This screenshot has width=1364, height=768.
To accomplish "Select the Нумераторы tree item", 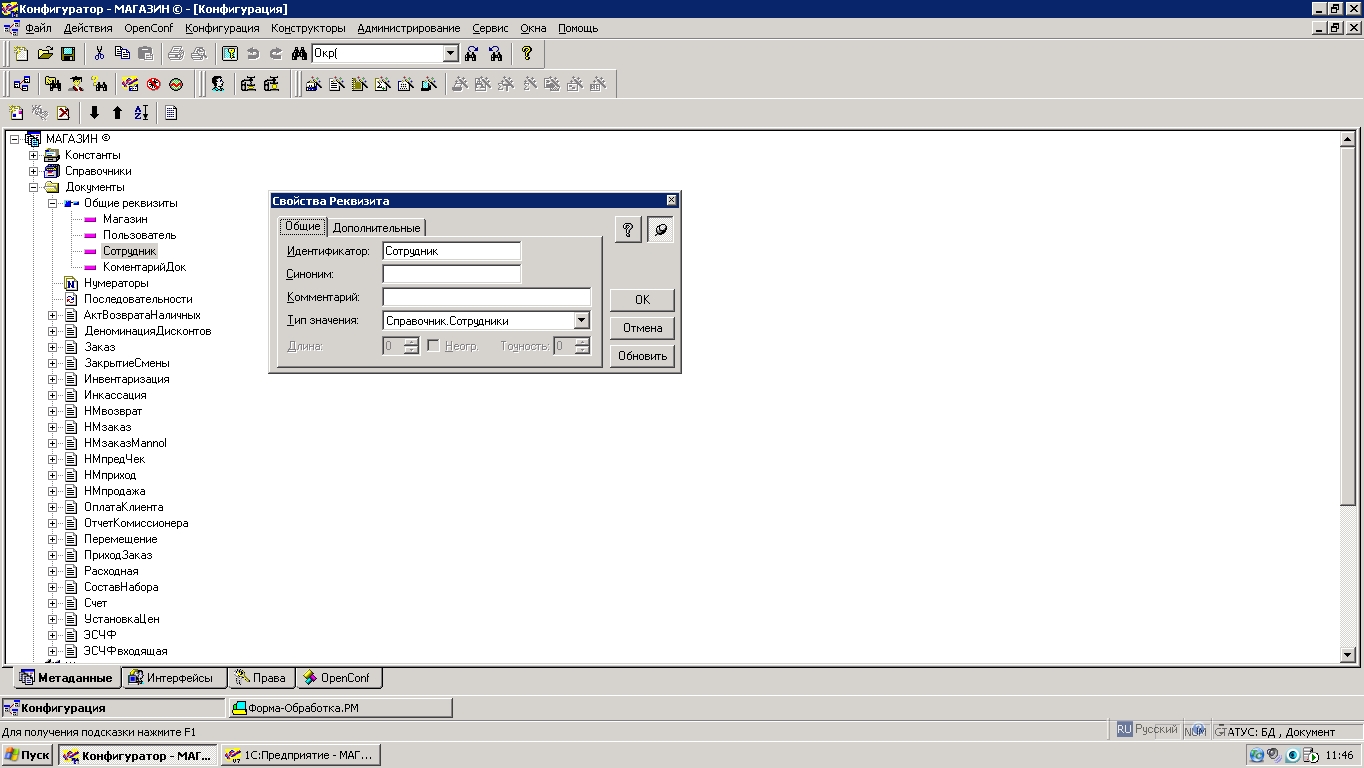I will (x=116, y=283).
